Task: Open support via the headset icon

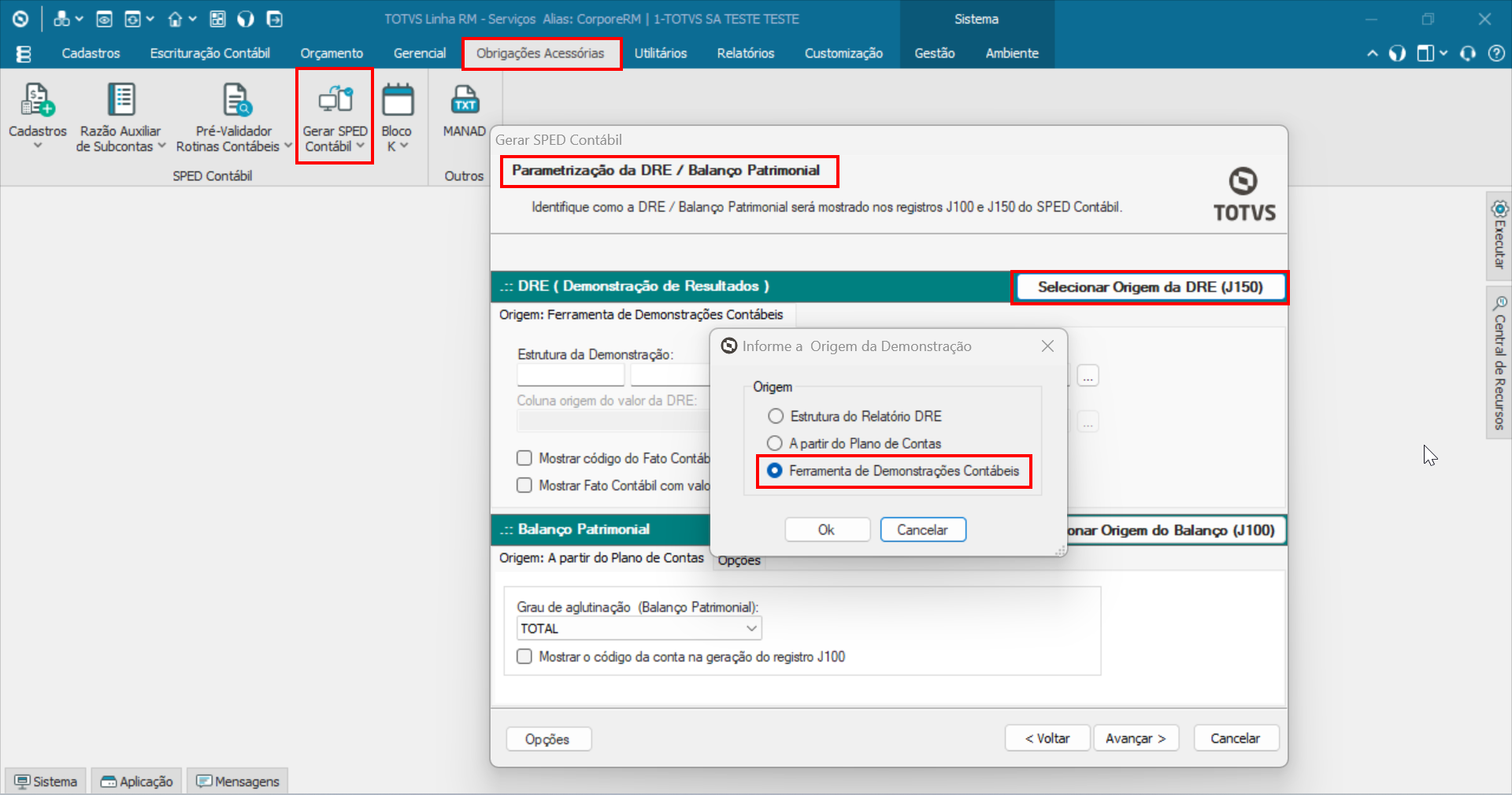Action: [x=1468, y=54]
